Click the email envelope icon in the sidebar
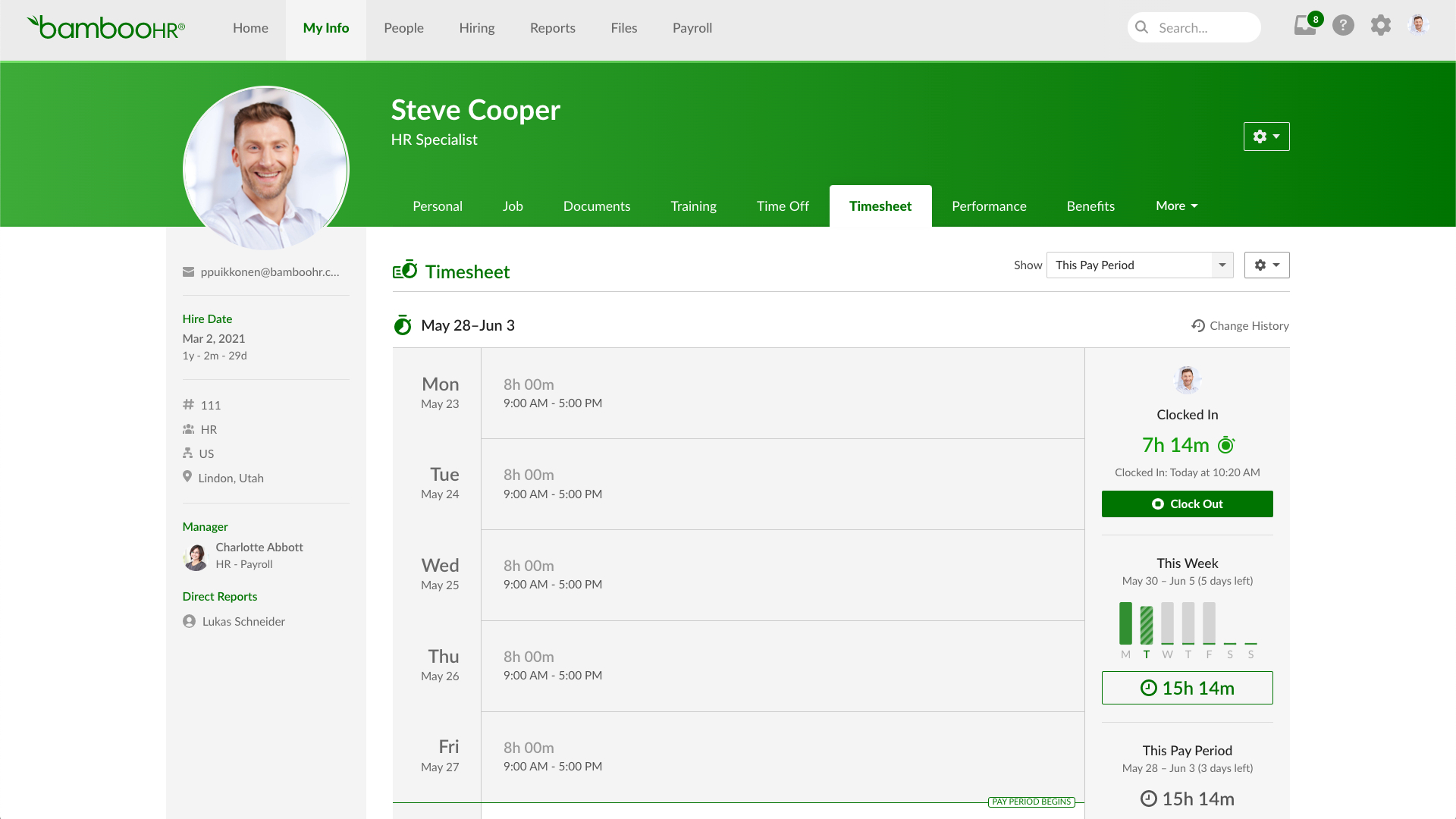1456x819 pixels. point(188,271)
